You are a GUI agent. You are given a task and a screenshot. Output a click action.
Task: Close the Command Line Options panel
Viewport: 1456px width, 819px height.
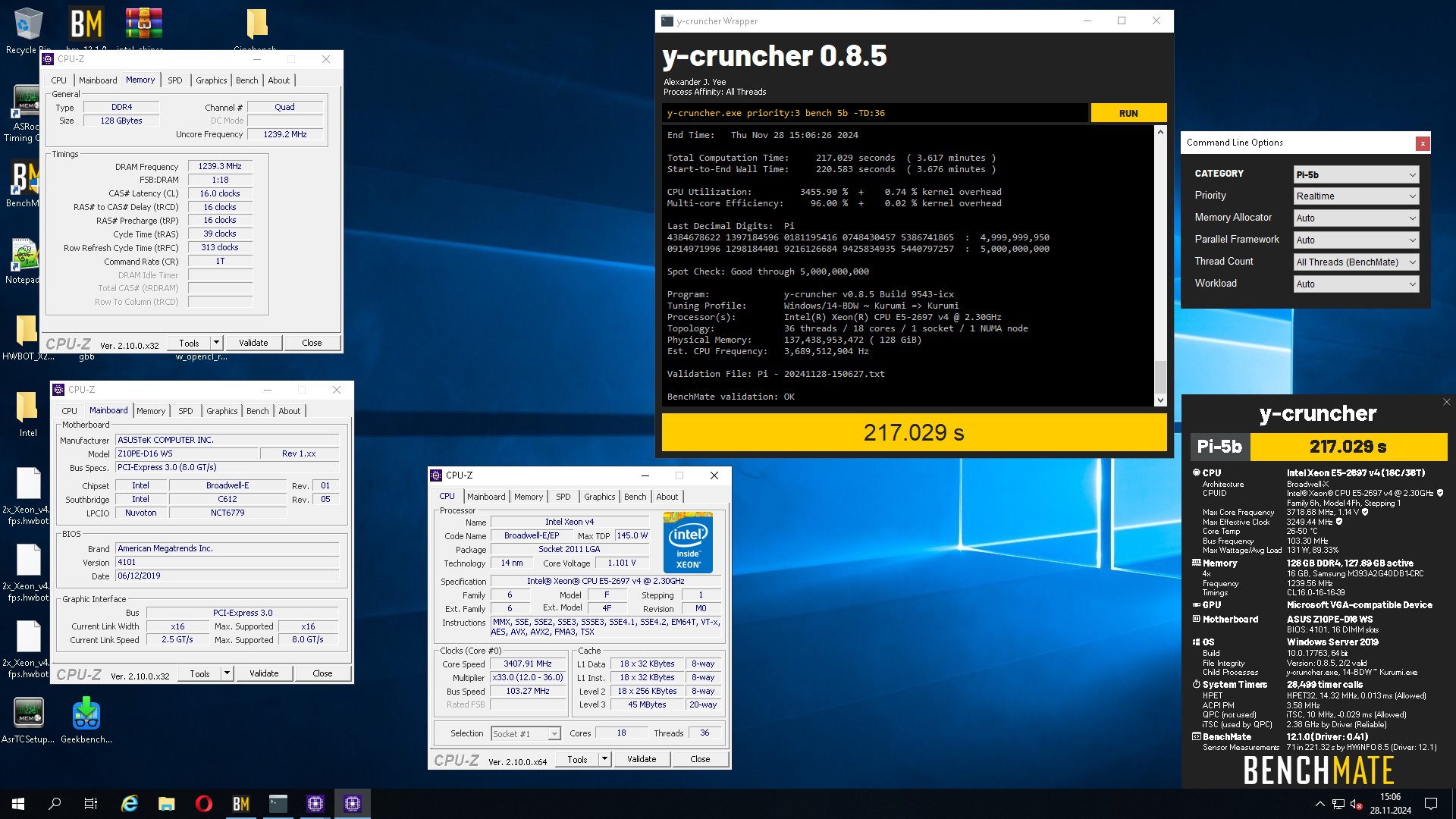pyautogui.click(x=1423, y=143)
